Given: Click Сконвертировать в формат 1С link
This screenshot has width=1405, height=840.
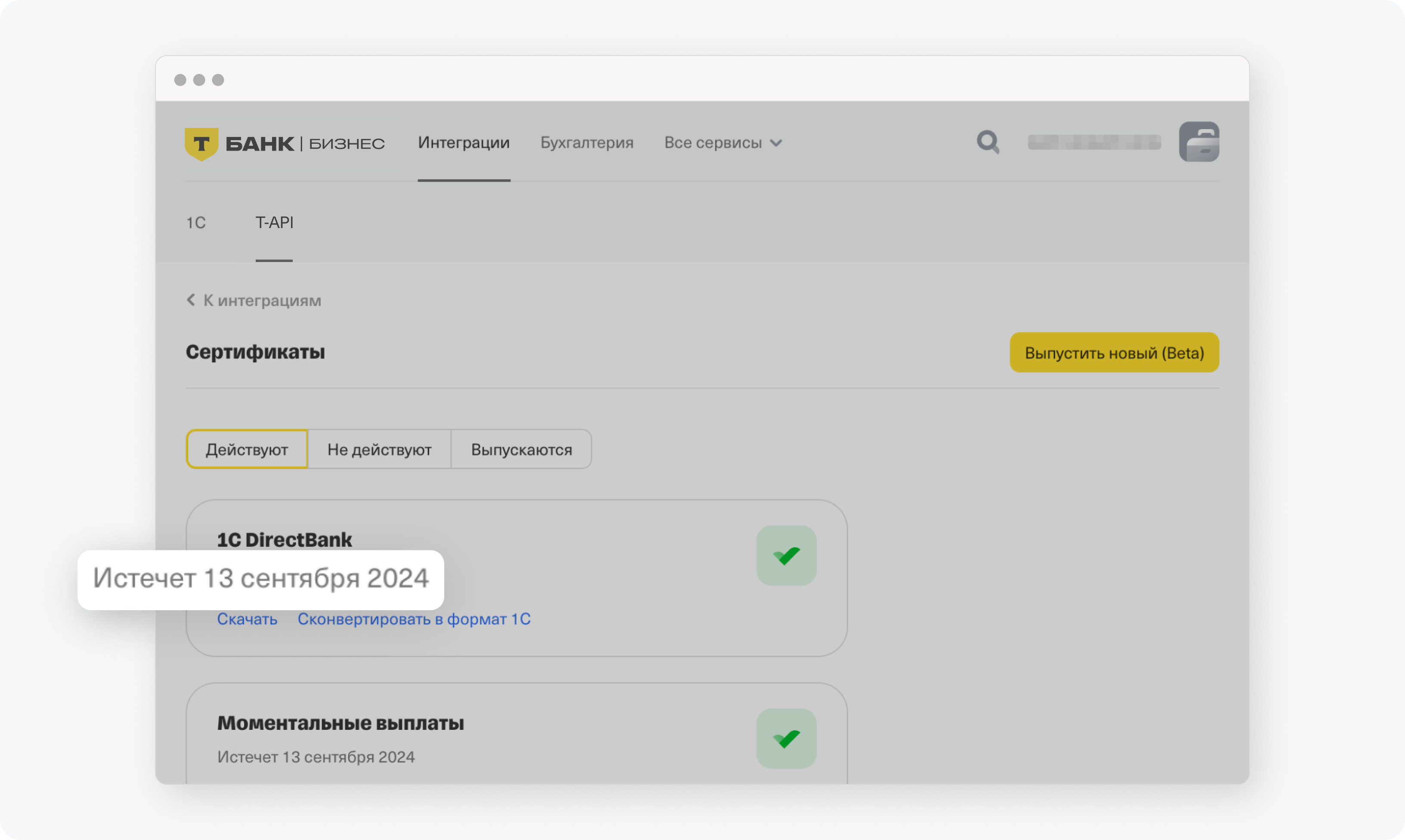Looking at the screenshot, I should pos(415,619).
